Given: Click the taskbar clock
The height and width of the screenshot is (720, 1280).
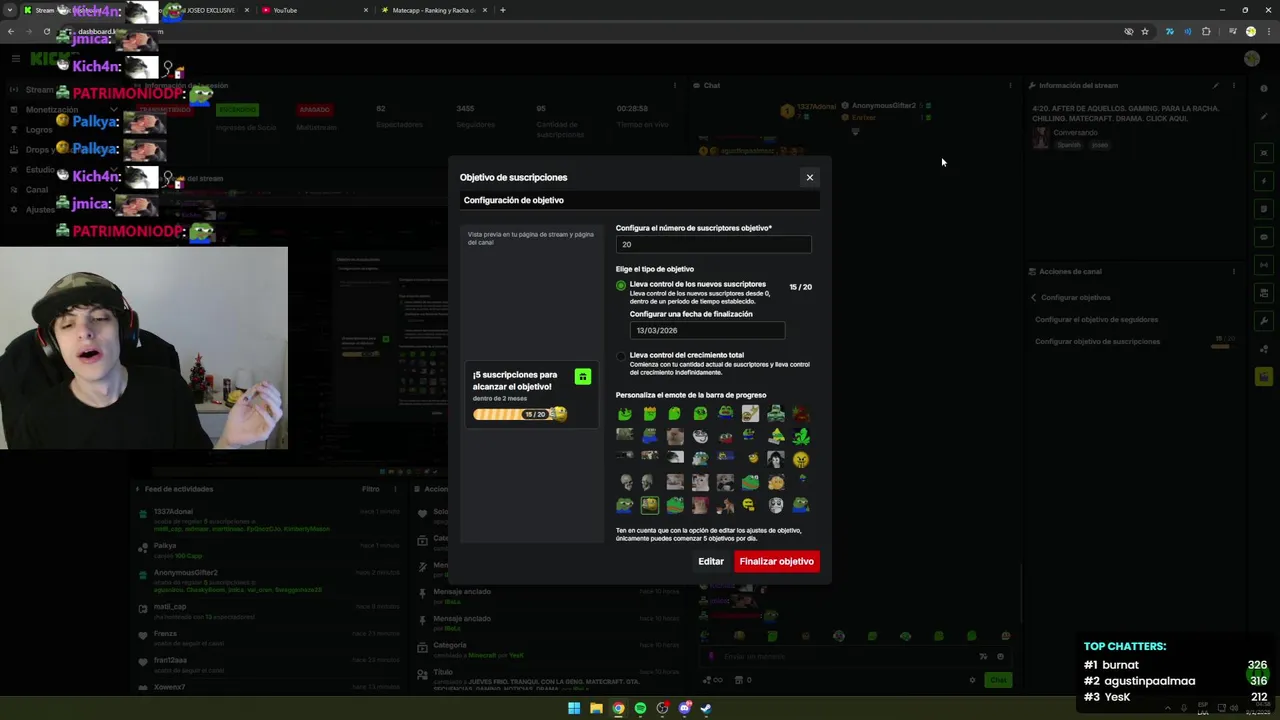Looking at the screenshot, I should click(1256, 708).
